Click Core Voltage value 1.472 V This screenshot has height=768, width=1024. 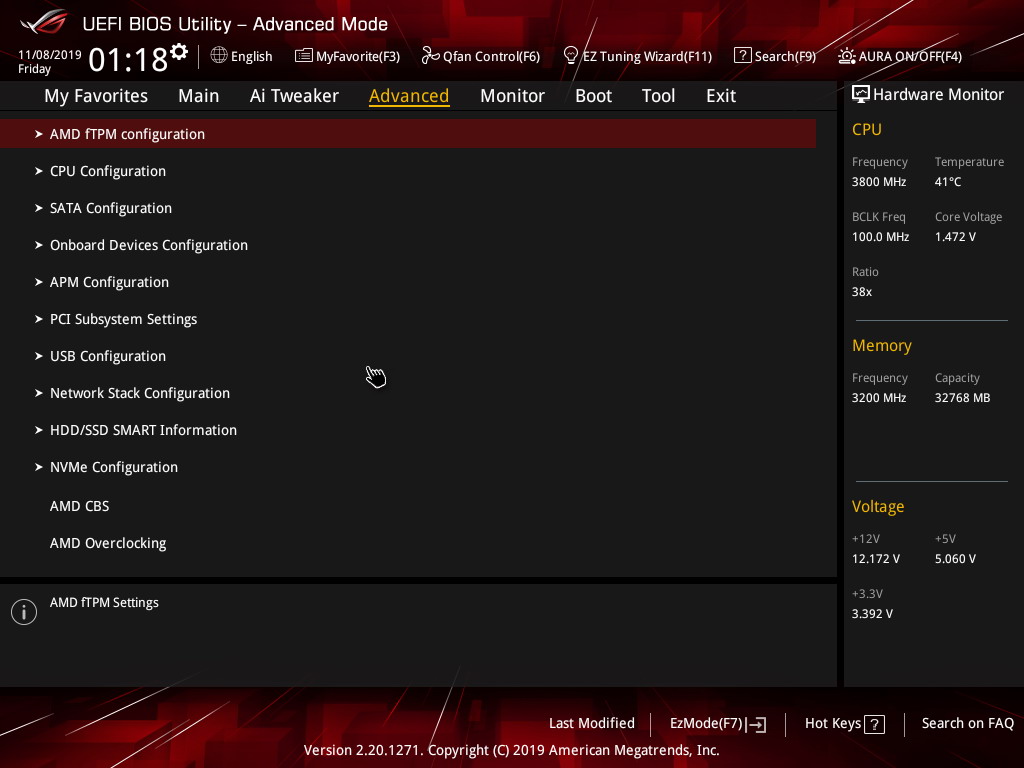(955, 237)
